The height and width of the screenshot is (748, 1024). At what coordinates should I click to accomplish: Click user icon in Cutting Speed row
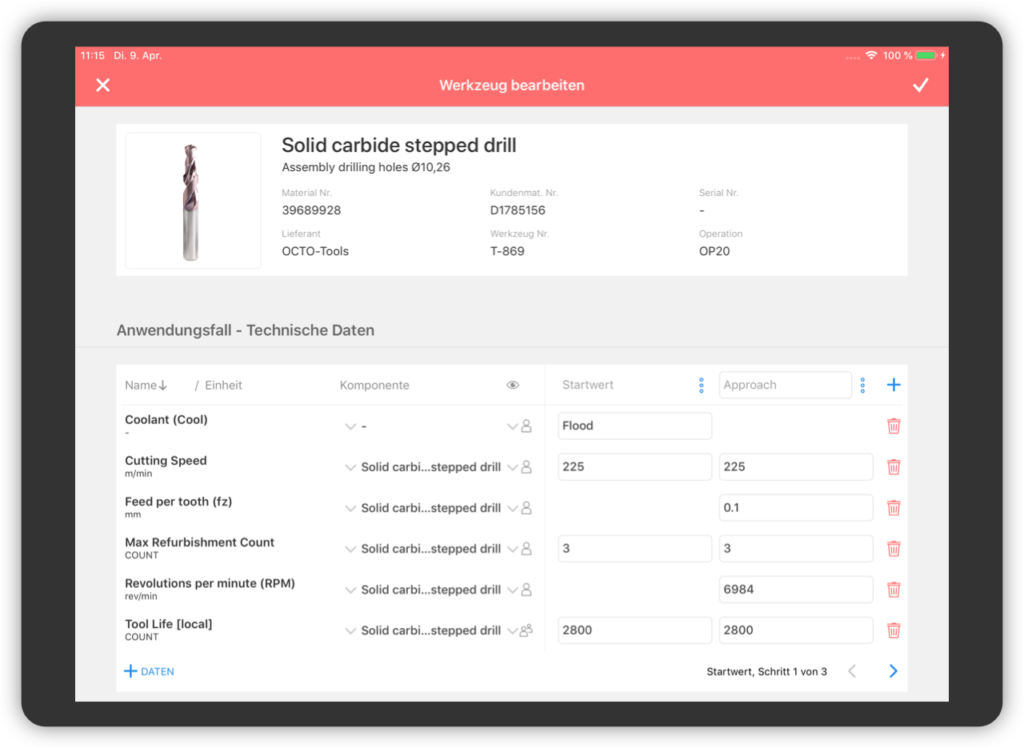(526, 467)
